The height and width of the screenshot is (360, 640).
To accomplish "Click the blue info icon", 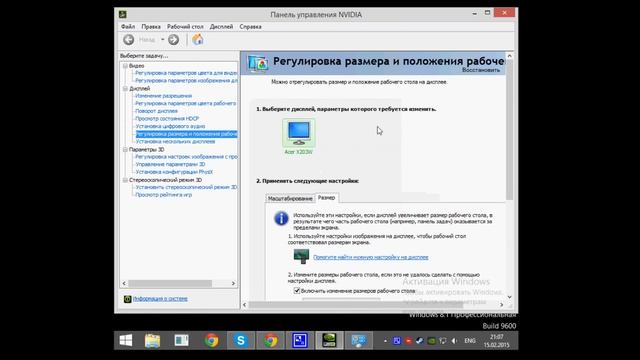I will click(281, 218).
